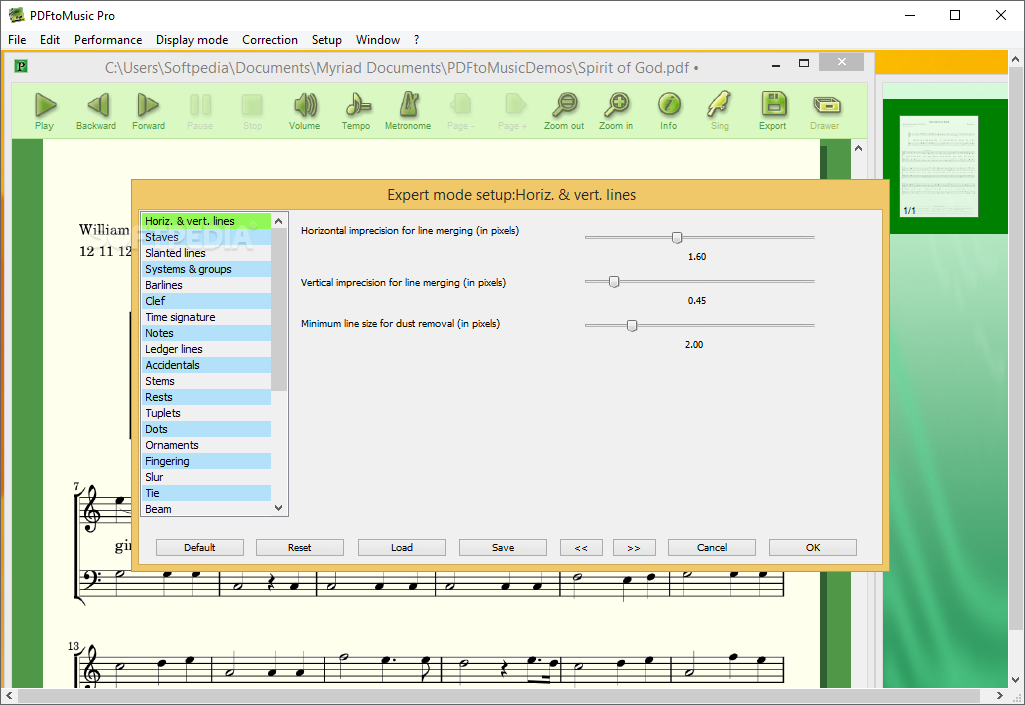
Task: Click the Zoom in magnifier icon
Action: coord(616,105)
